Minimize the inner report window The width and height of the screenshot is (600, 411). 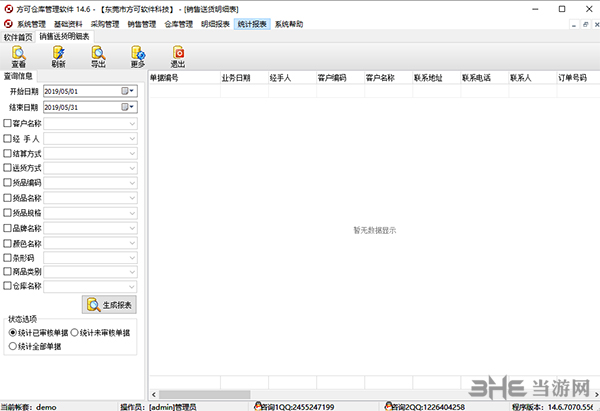click(x=574, y=24)
